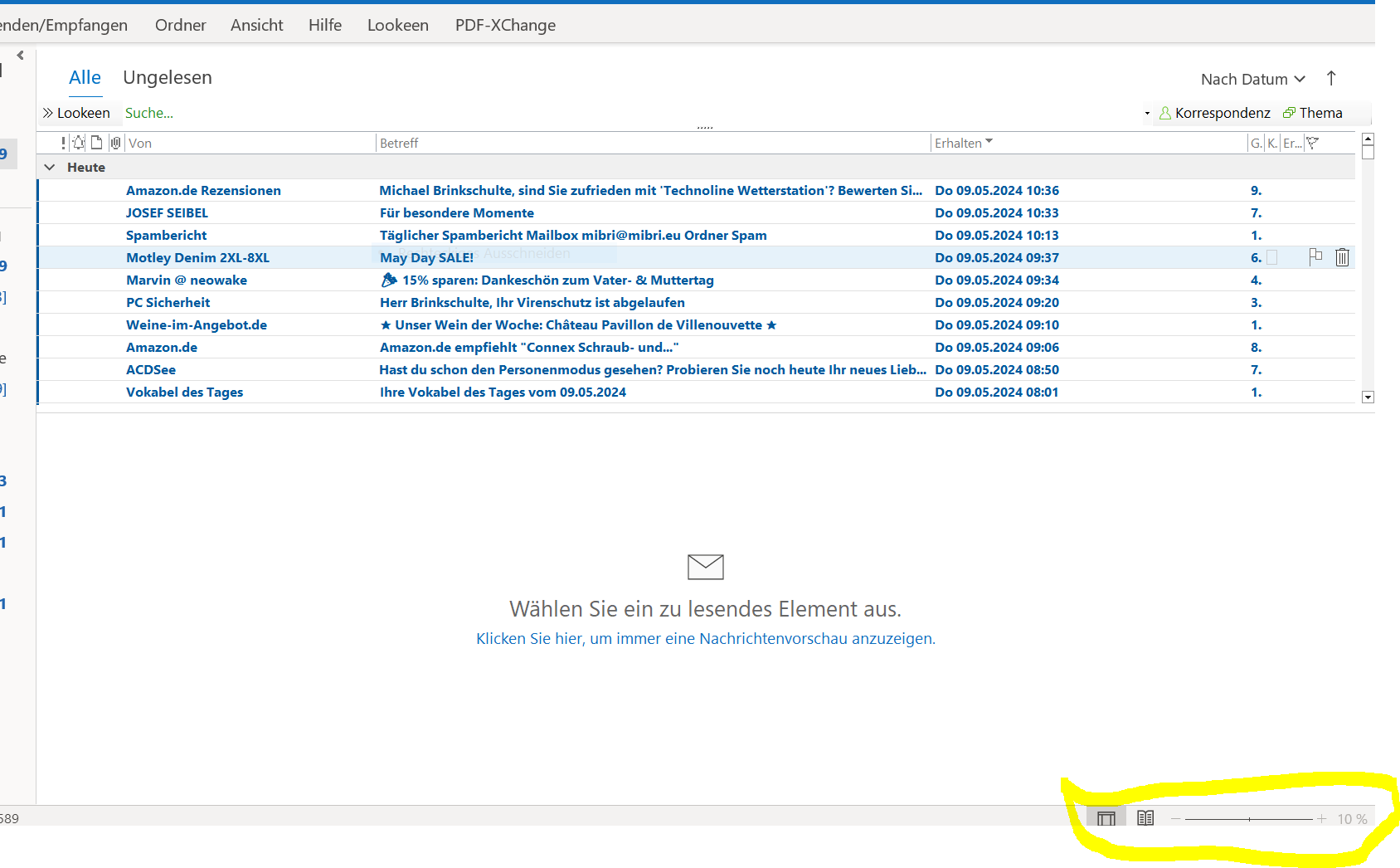Open the small dropdown arrow beside Korrespondenz
The height and width of the screenshot is (868, 1400).
coord(1147,114)
